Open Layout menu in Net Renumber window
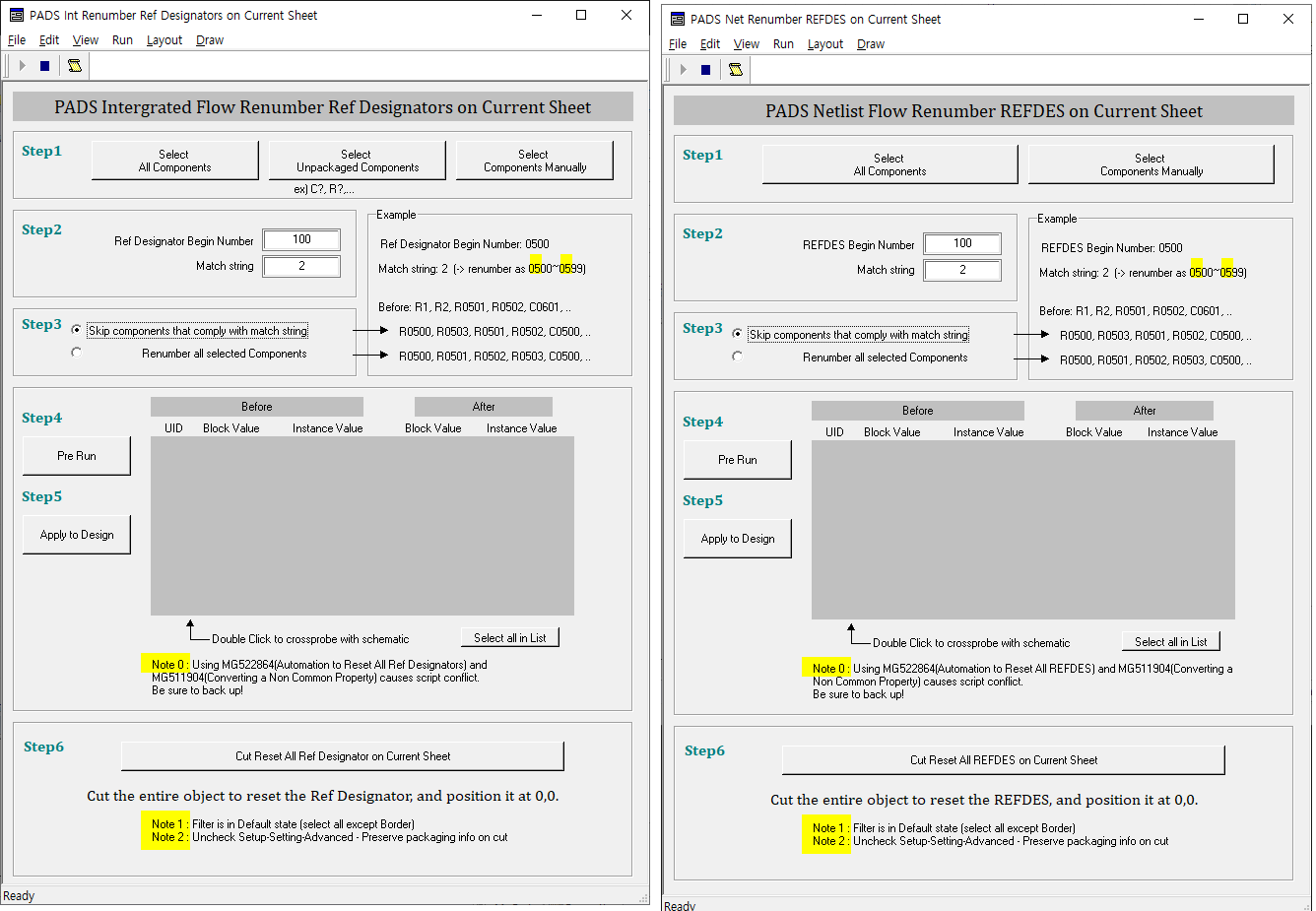This screenshot has height=911, width=1316. (x=825, y=44)
